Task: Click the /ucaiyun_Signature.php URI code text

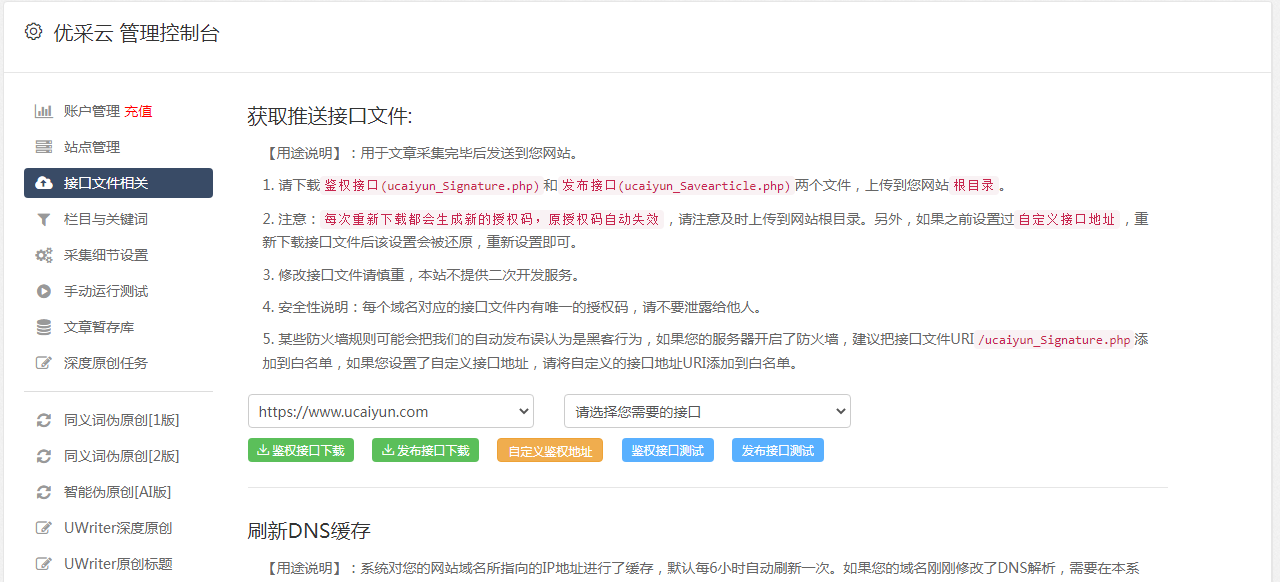Action: coord(1054,340)
